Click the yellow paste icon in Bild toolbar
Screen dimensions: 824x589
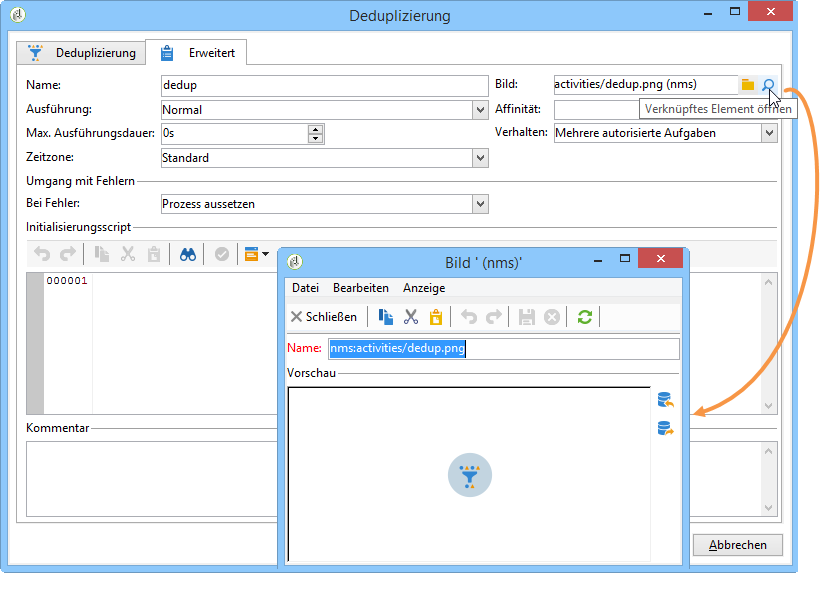coord(435,317)
